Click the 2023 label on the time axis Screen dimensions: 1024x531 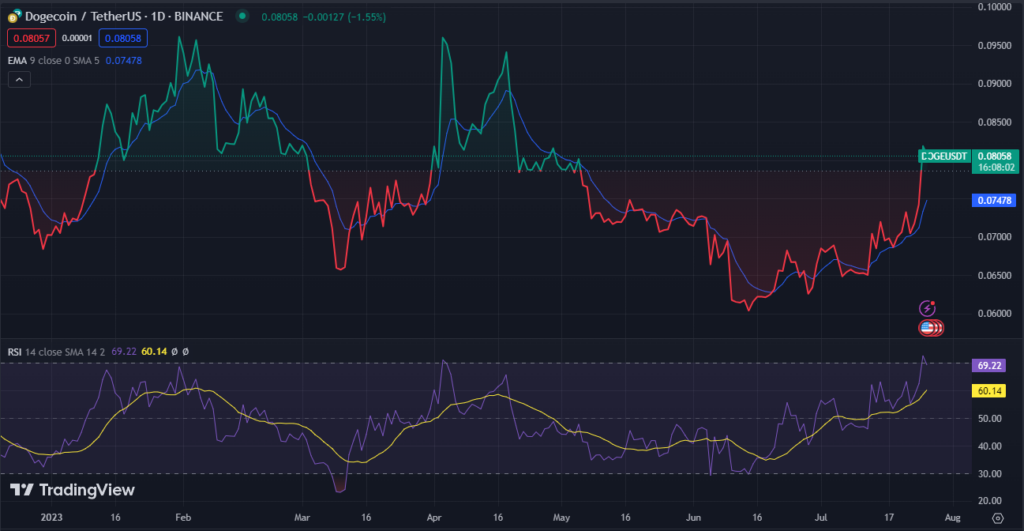pyautogui.click(x=52, y=517)
